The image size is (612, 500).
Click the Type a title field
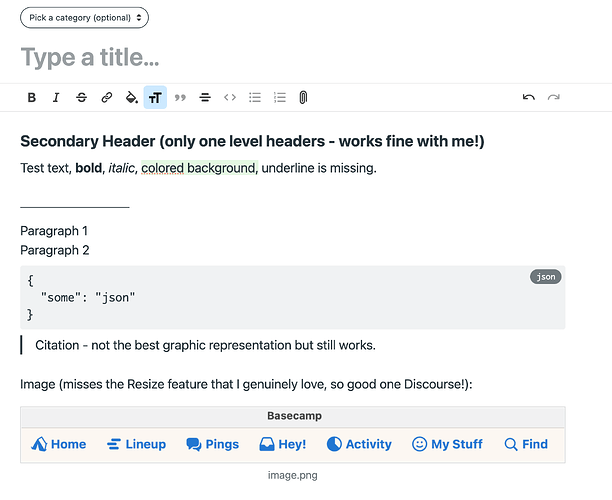pos(90,57)
